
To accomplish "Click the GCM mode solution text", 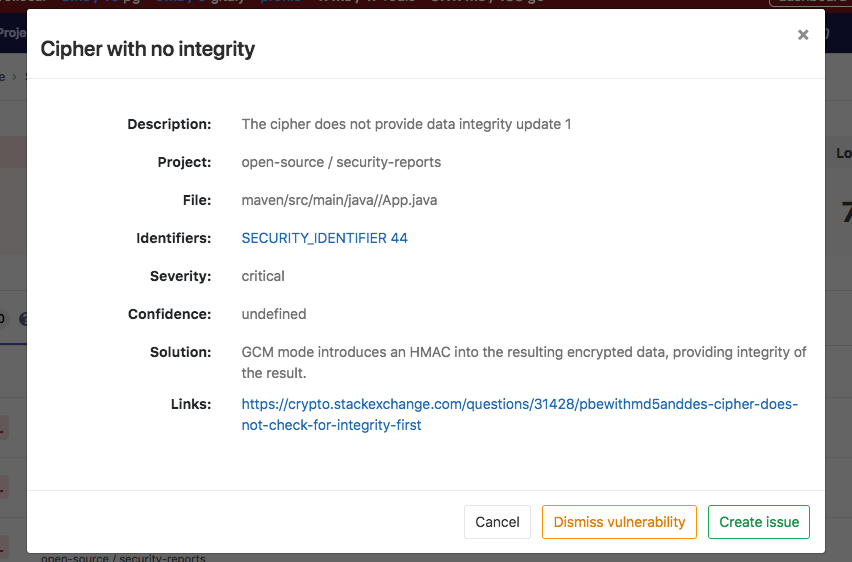I will coord(523,362).
